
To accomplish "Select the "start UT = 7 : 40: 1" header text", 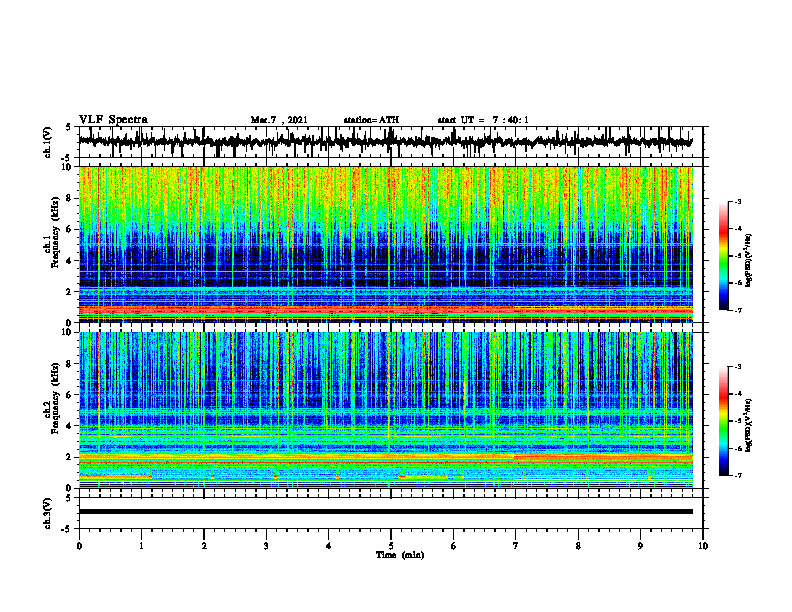I will pos(483,120).
